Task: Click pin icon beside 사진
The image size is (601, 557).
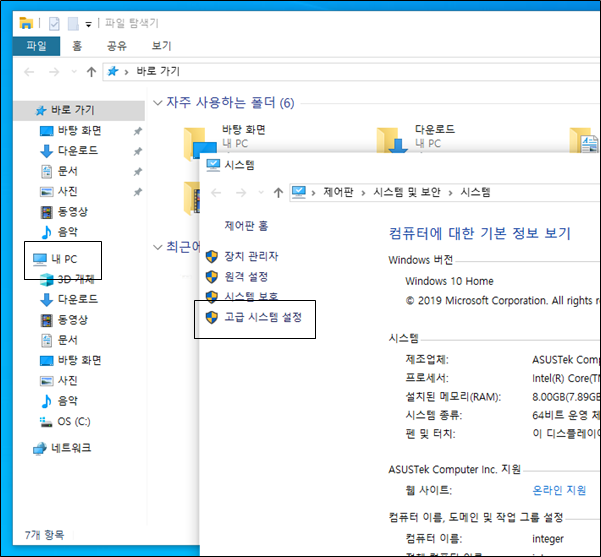Action: 138,192
